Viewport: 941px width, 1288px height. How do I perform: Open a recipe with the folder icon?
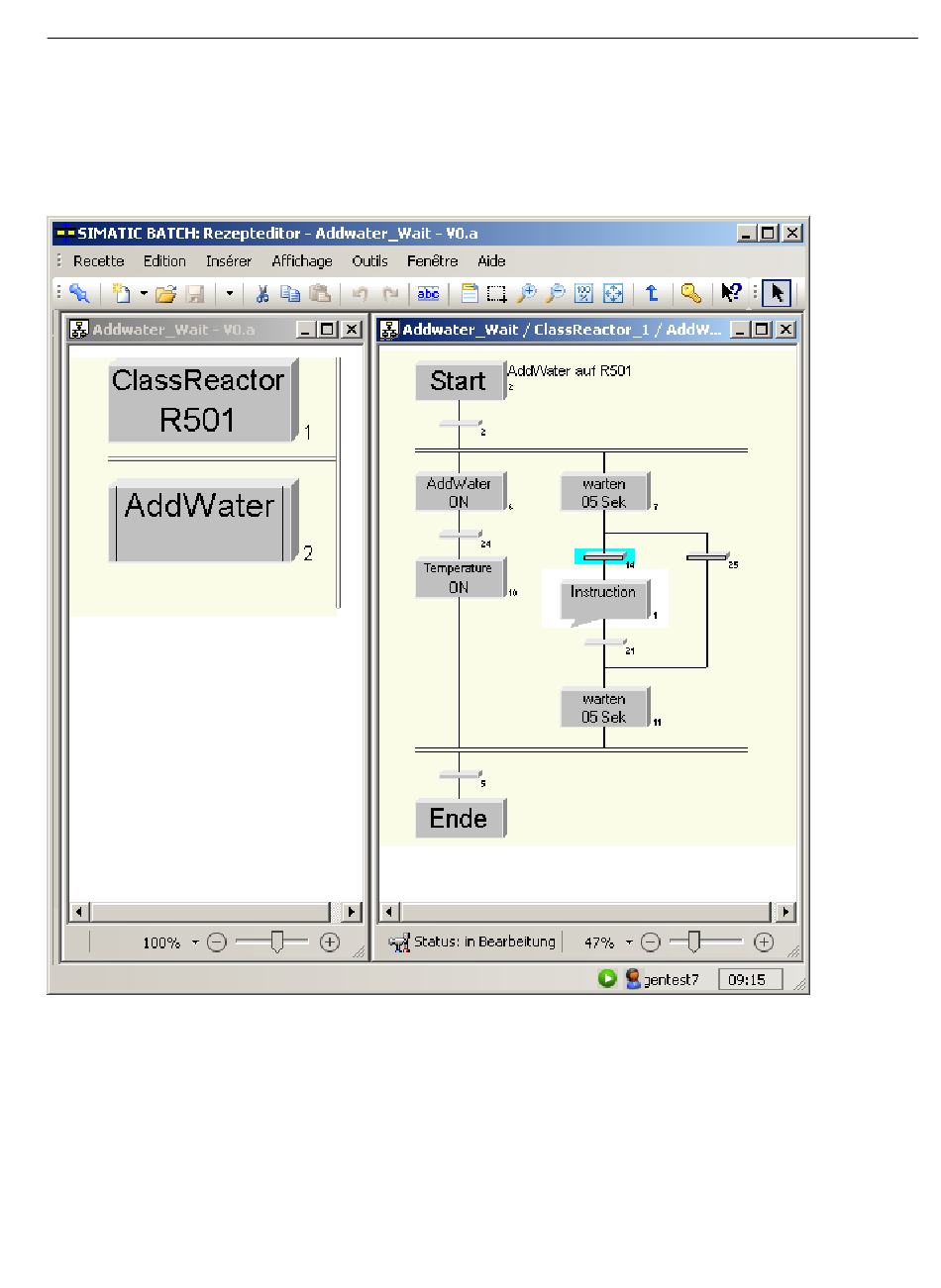click(x=165, y=293)
